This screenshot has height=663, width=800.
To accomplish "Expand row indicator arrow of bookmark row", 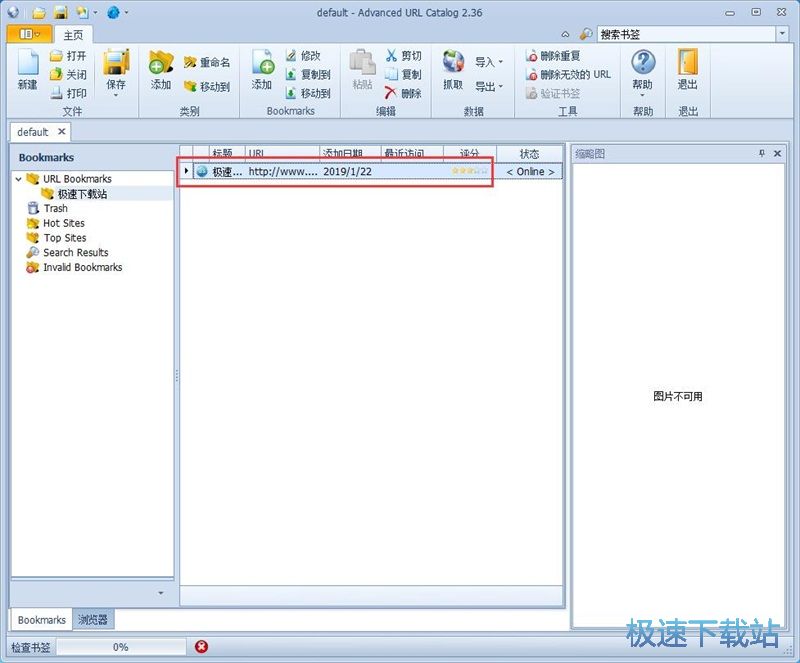I will point(186,171).
